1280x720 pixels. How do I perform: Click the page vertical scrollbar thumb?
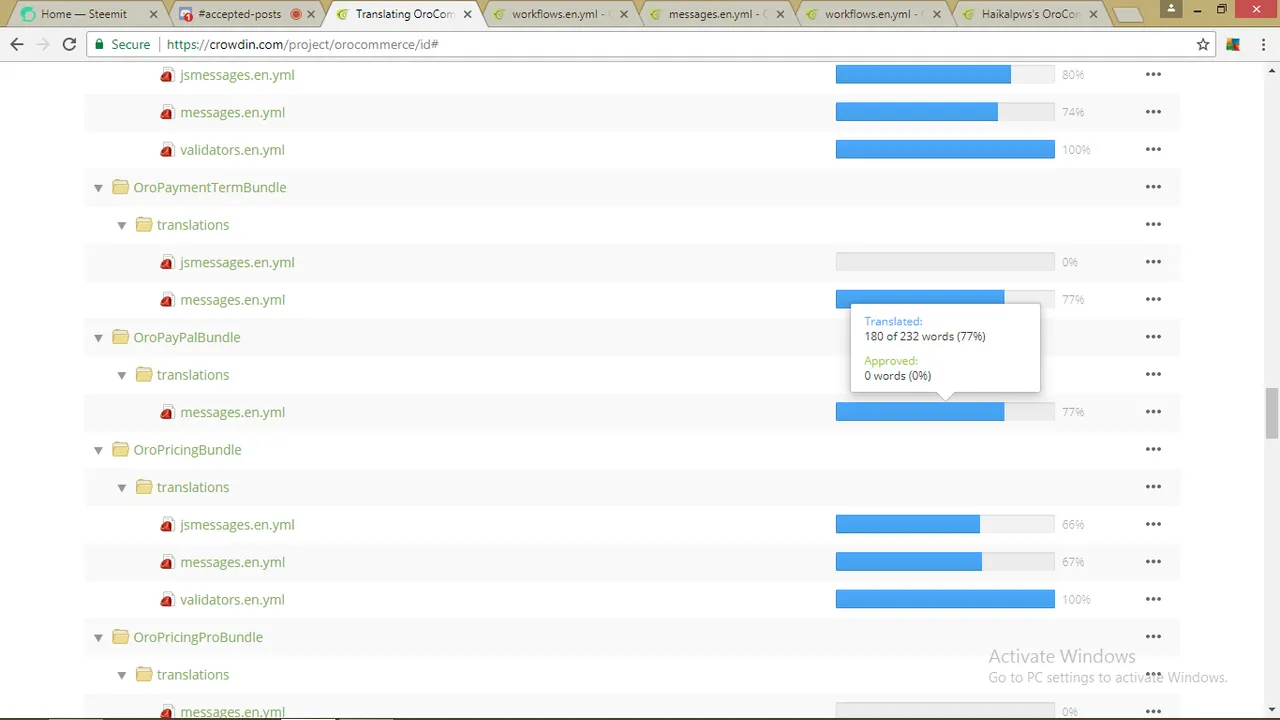pos(1272,413)
